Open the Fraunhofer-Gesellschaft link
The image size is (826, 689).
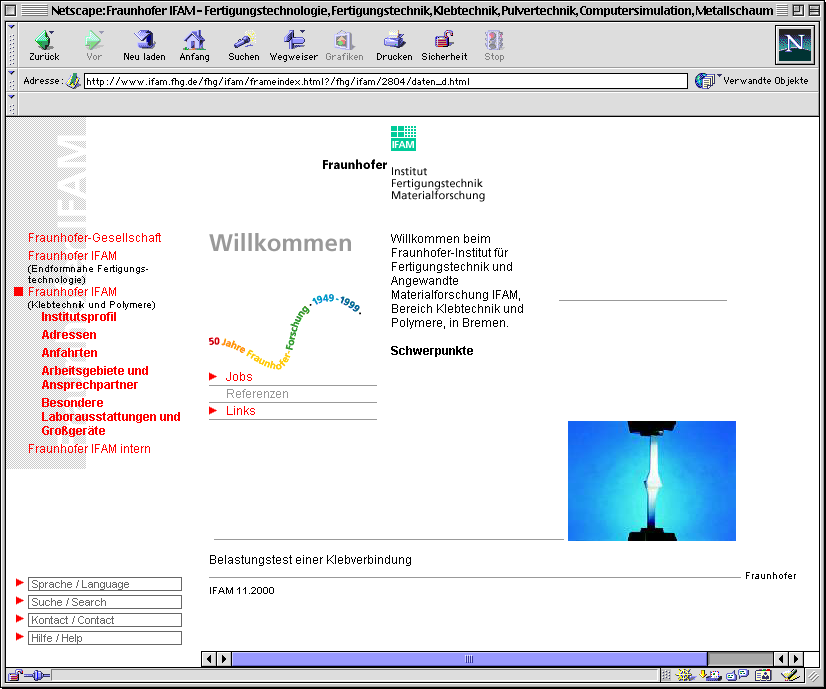[95, 238]
